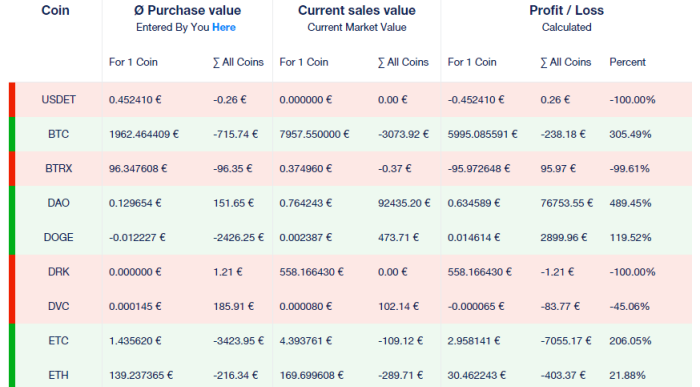Click the red status bar beside USDET
This screenshot has height=387, width=700.
pos(12,100)
